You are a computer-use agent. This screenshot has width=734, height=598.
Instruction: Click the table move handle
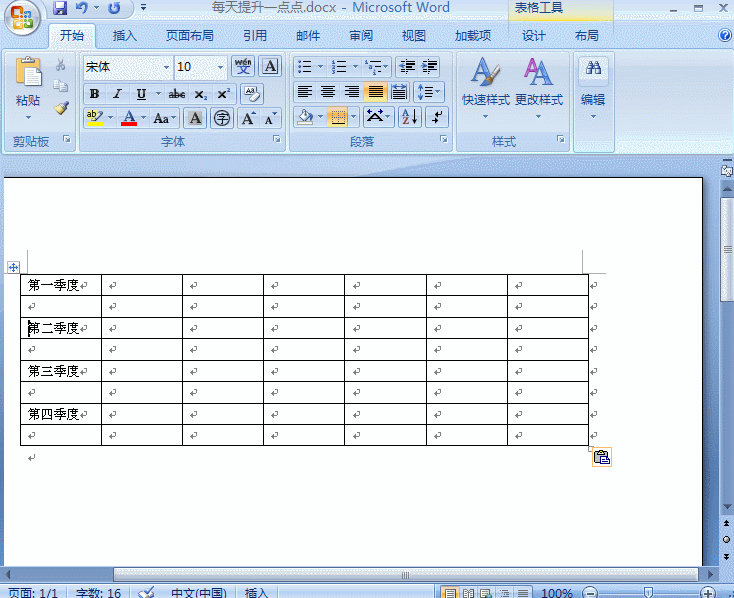pyautogui.click(x=14, y=267)
